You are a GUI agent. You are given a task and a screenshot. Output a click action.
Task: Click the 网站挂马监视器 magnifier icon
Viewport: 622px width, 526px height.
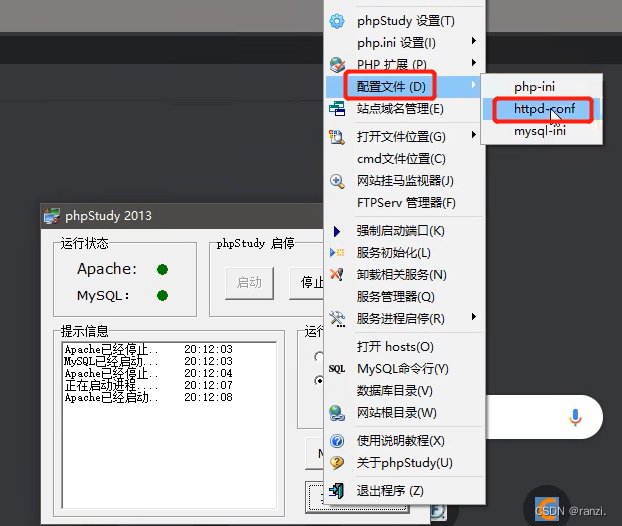[337, 181]
